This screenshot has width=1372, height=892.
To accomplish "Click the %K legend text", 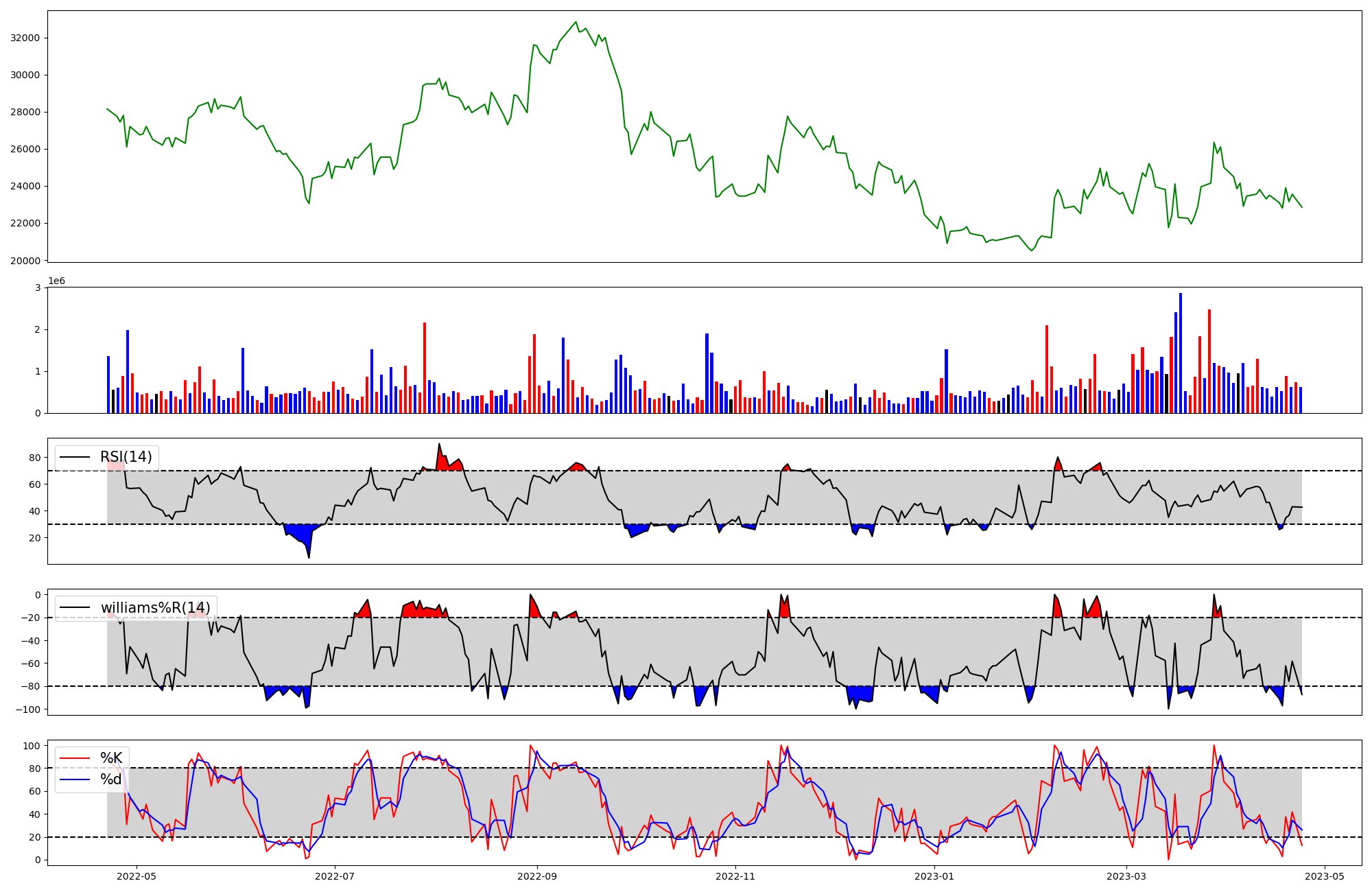I will (111, 758).
